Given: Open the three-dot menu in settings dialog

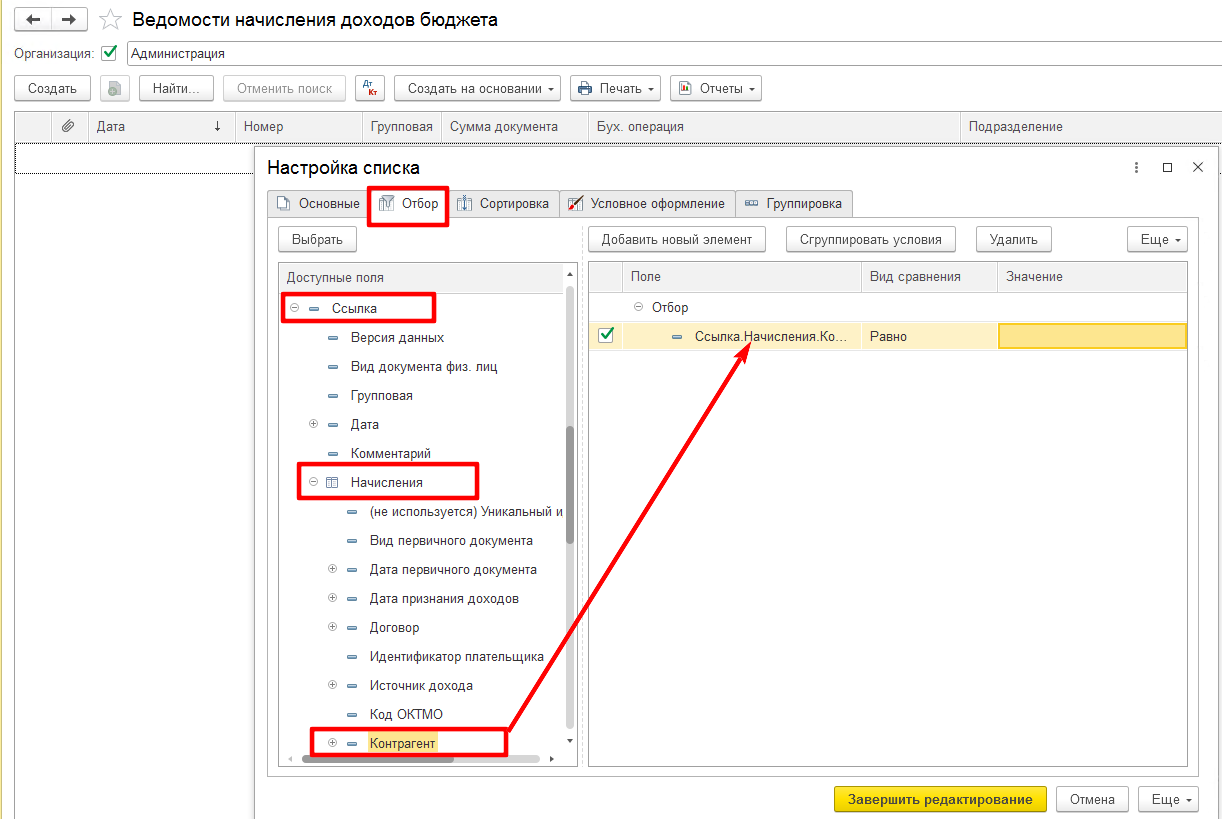Looking at the screenshot, I should click(x=1136, y=168).
